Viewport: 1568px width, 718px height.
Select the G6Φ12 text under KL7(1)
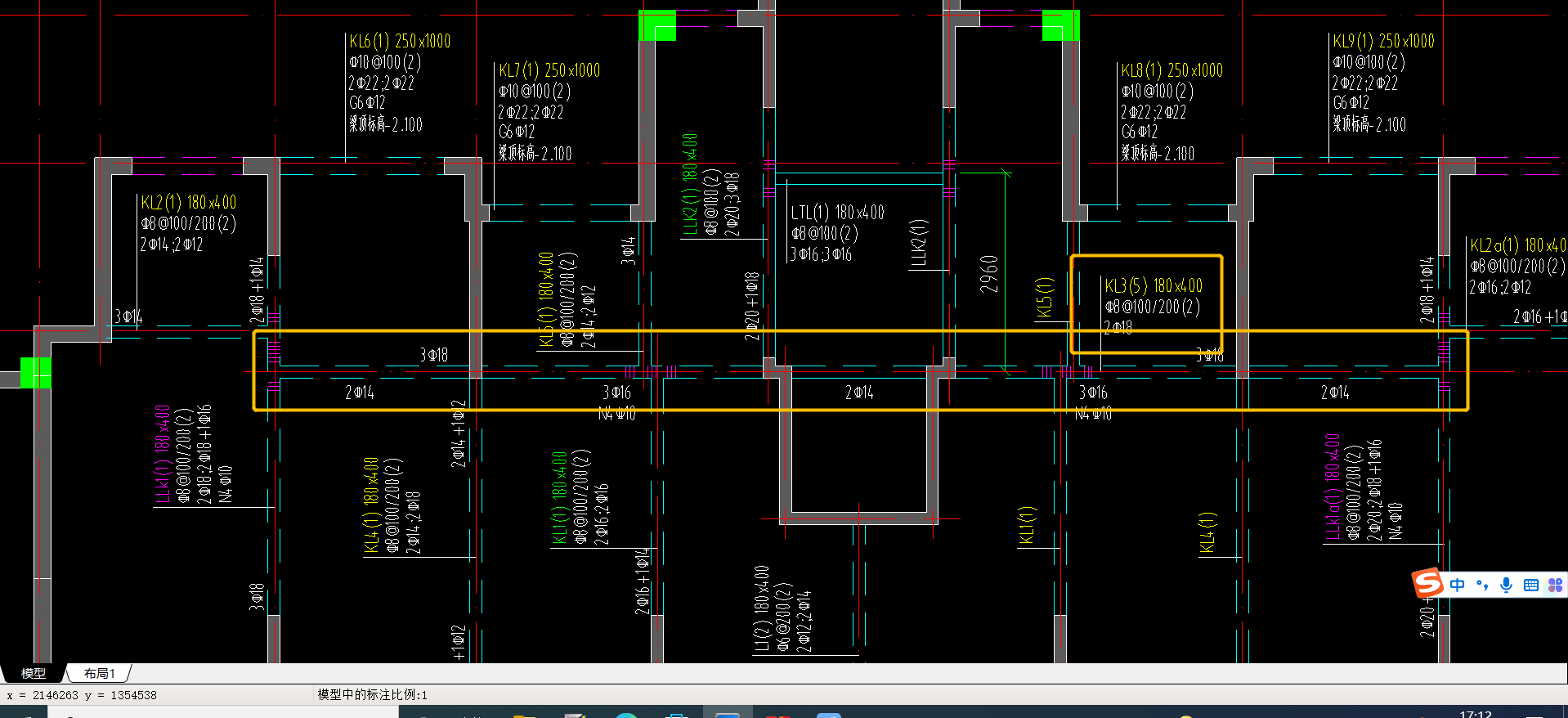point(517,132)
